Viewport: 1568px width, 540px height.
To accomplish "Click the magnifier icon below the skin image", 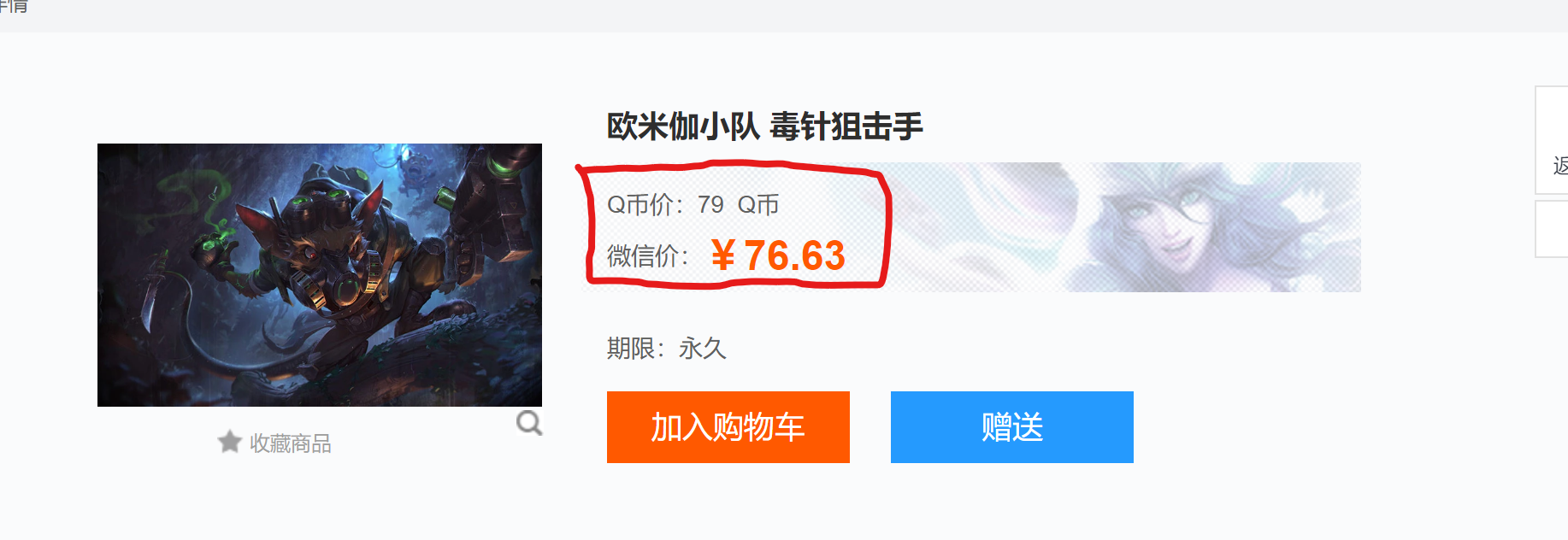I will [x=529, y=423].
